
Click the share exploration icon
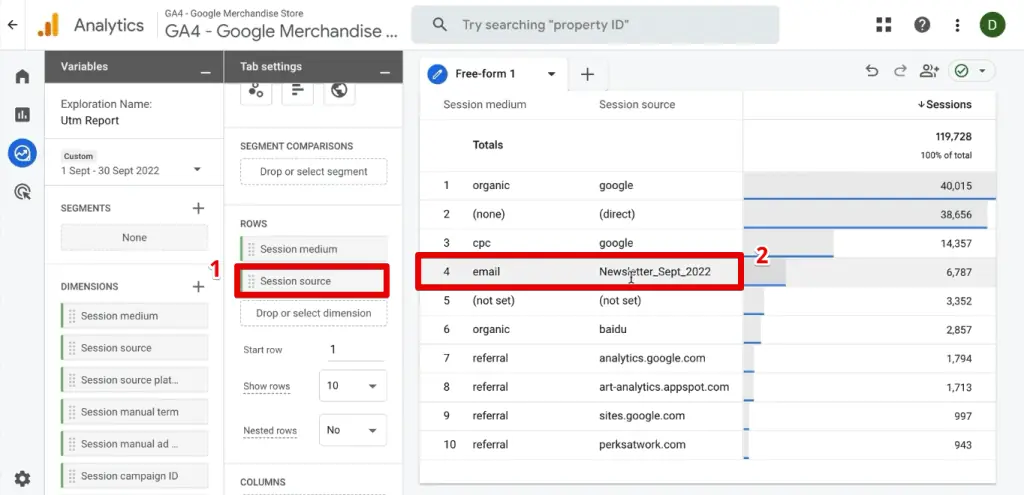(929, 71)
